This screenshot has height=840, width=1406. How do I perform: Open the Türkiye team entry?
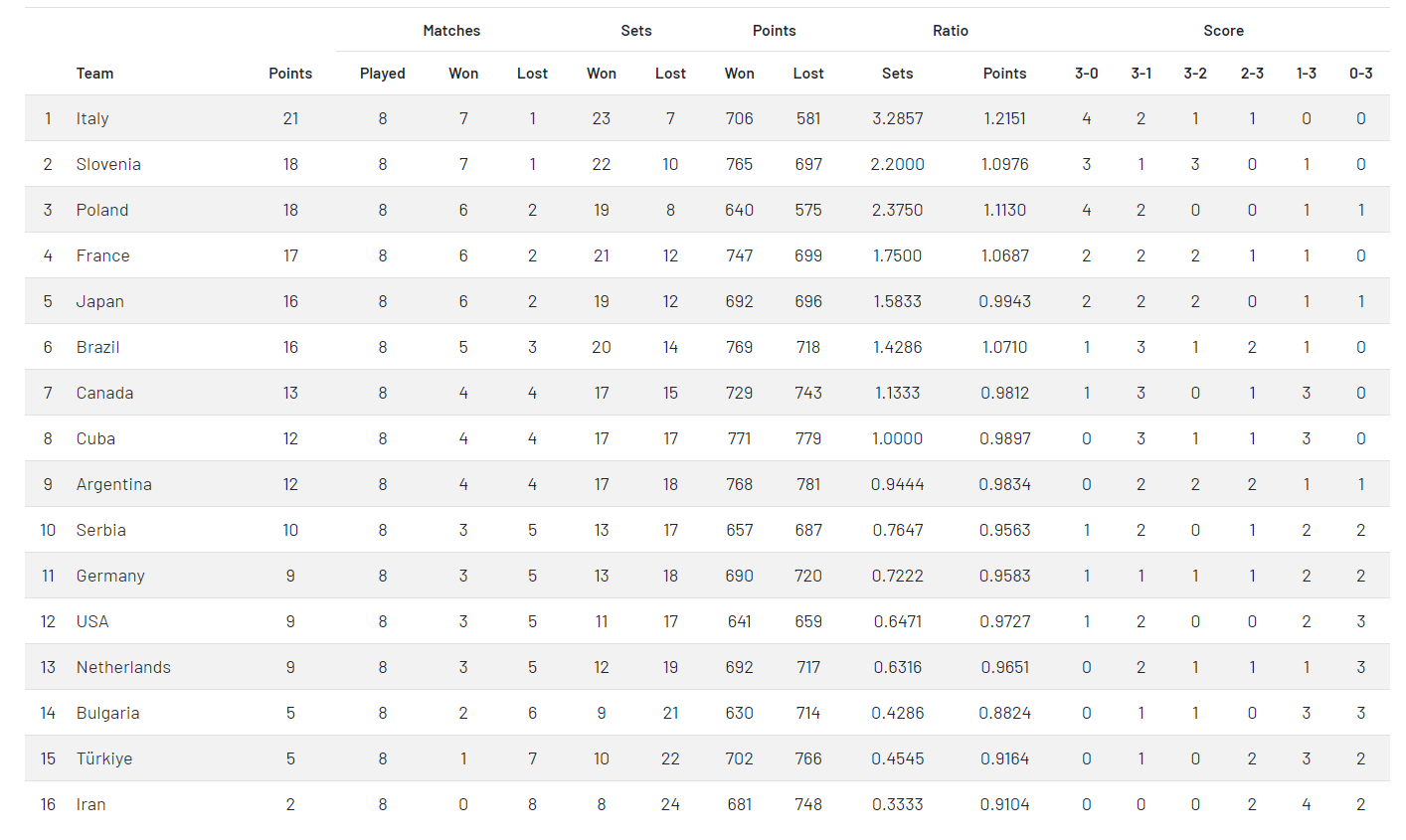(x=104, y=758)
